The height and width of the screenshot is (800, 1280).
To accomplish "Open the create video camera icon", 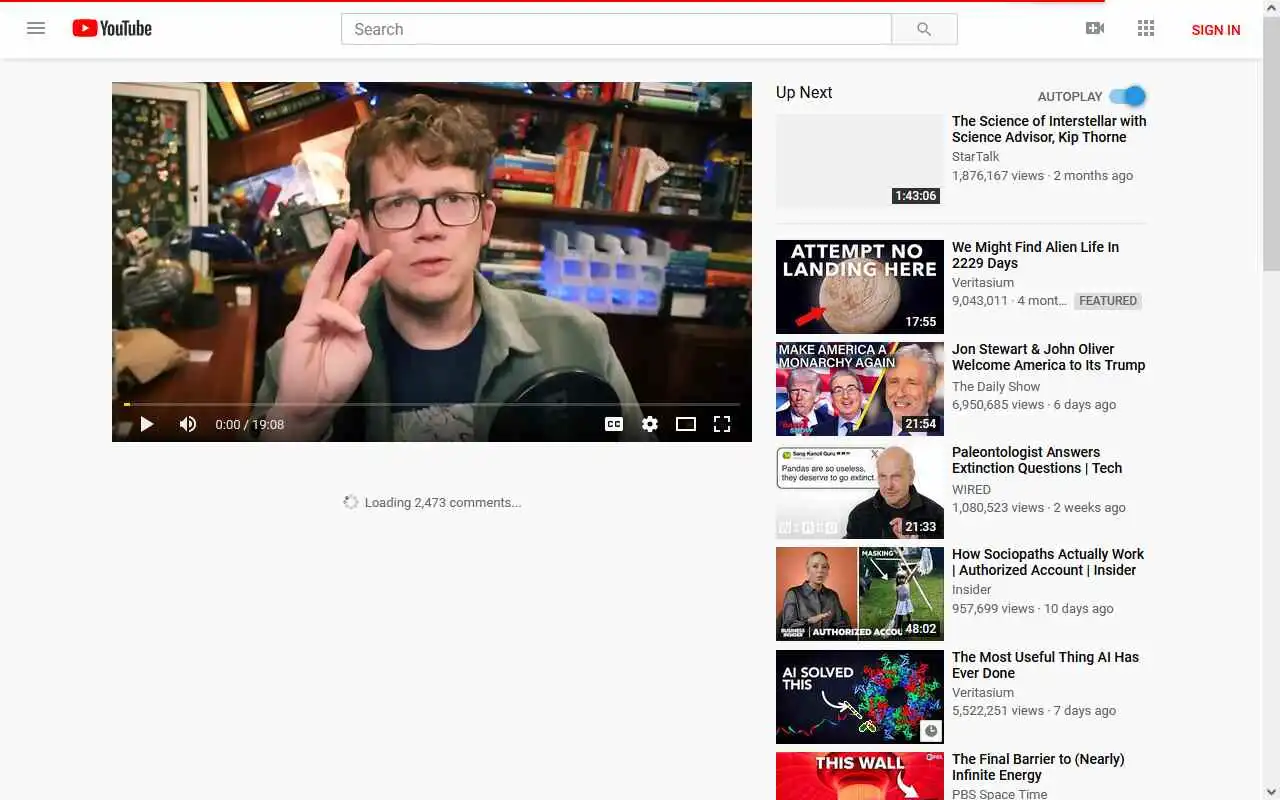I will (1095, 28).
